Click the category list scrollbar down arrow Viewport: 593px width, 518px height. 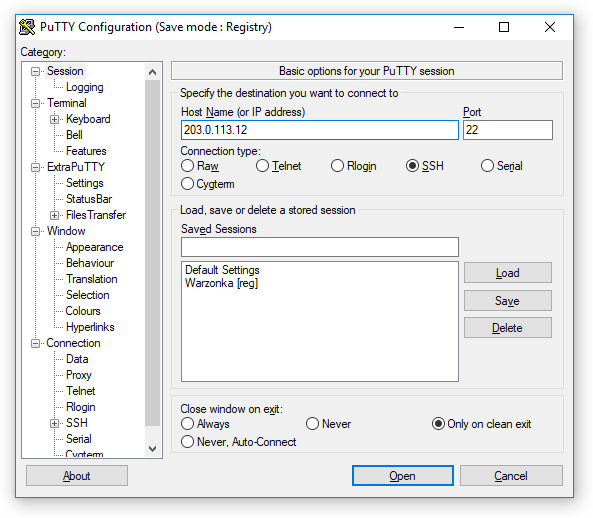pos(152,449)
